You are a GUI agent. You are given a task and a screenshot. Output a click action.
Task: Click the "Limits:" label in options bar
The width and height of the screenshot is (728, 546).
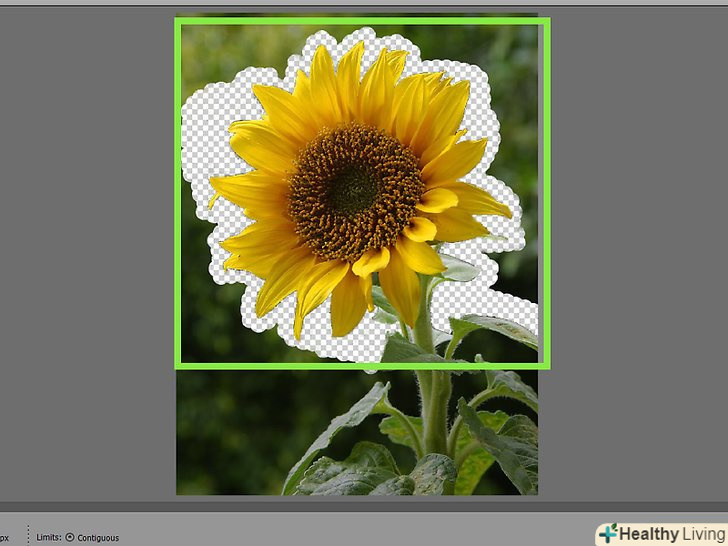coord(49,537)
